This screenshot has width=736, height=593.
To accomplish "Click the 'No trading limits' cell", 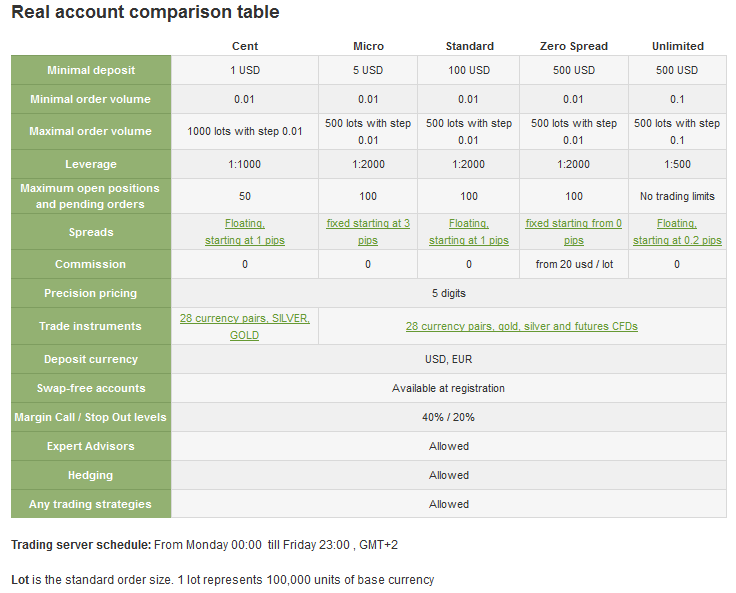I will pos(677,196).
